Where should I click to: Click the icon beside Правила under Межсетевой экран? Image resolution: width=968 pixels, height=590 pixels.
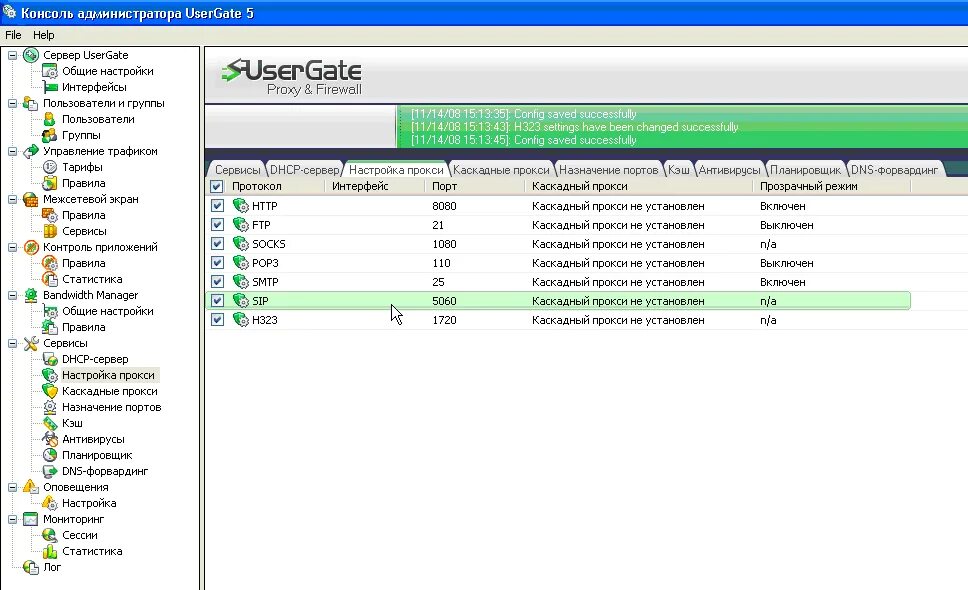[x=50, y=215]
